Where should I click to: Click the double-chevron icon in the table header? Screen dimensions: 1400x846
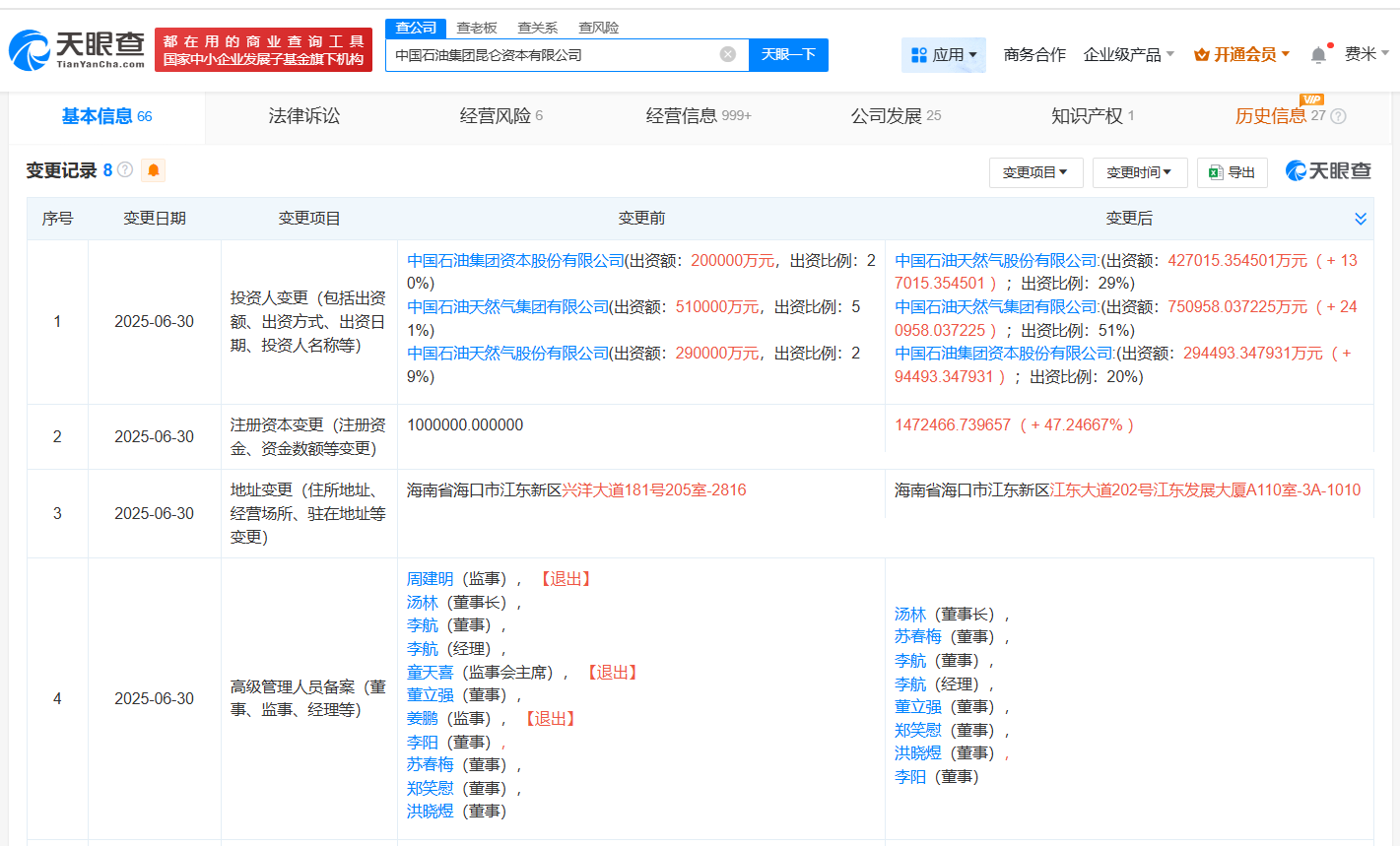click(1360, 219)
